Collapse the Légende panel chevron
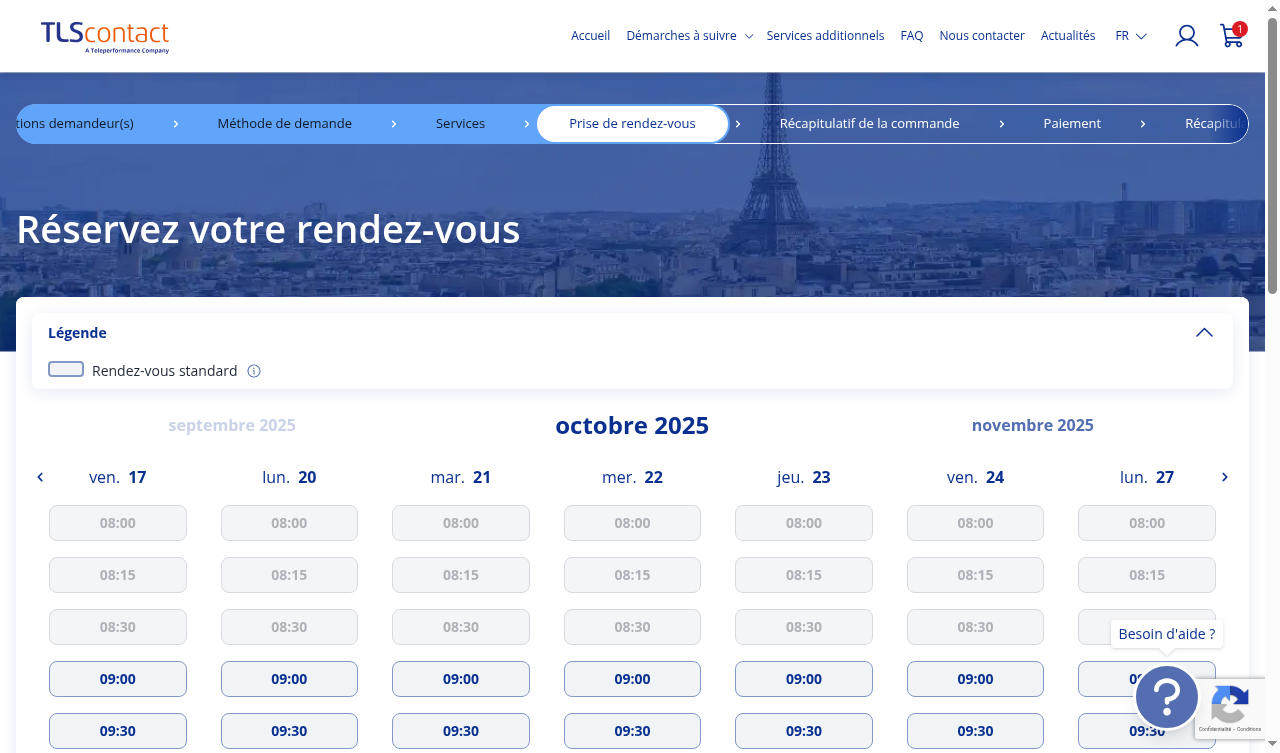This screenshot has width=1280, height=753. coord(1204,333)
